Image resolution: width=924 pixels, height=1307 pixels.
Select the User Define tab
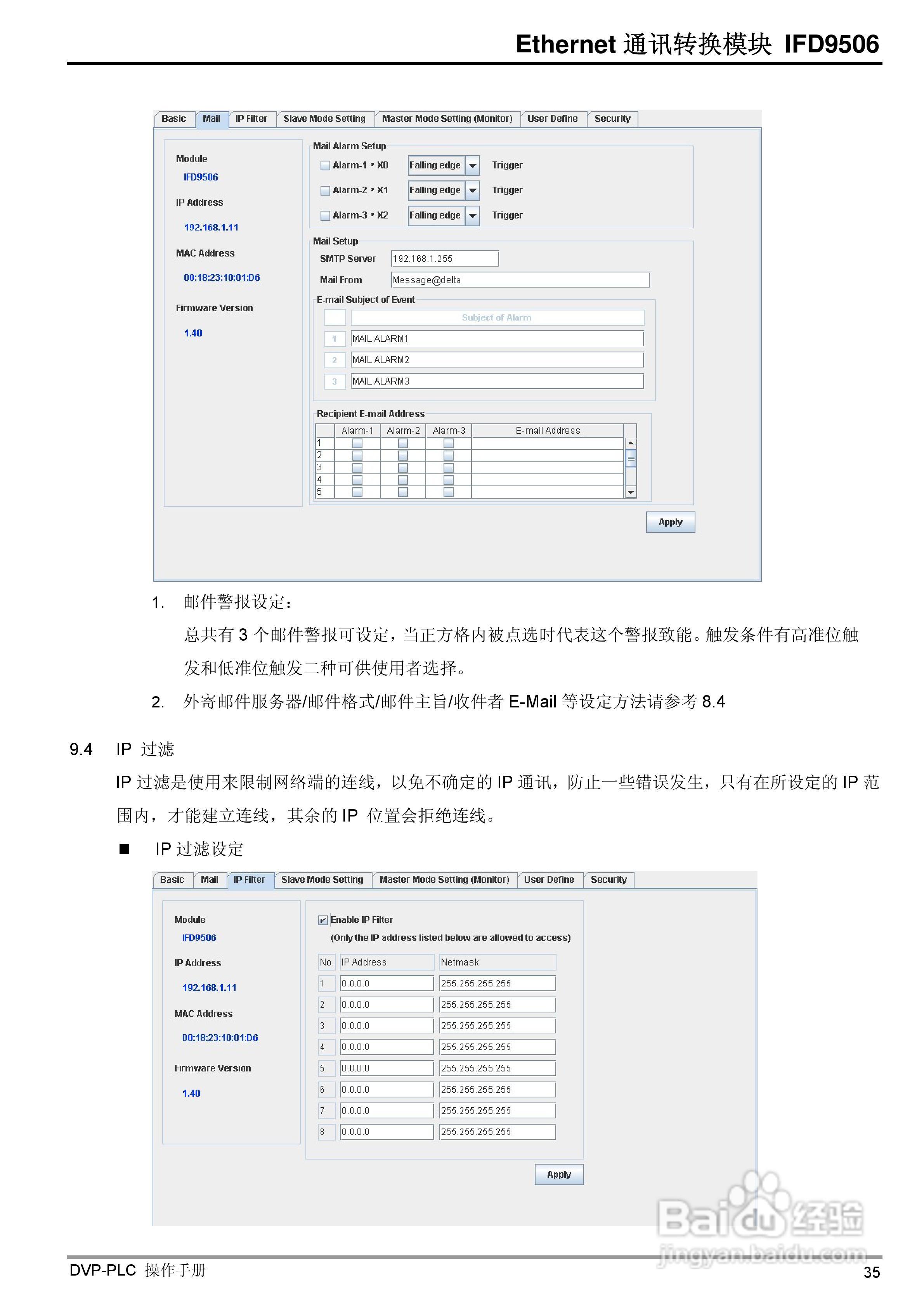coord(552,118)
